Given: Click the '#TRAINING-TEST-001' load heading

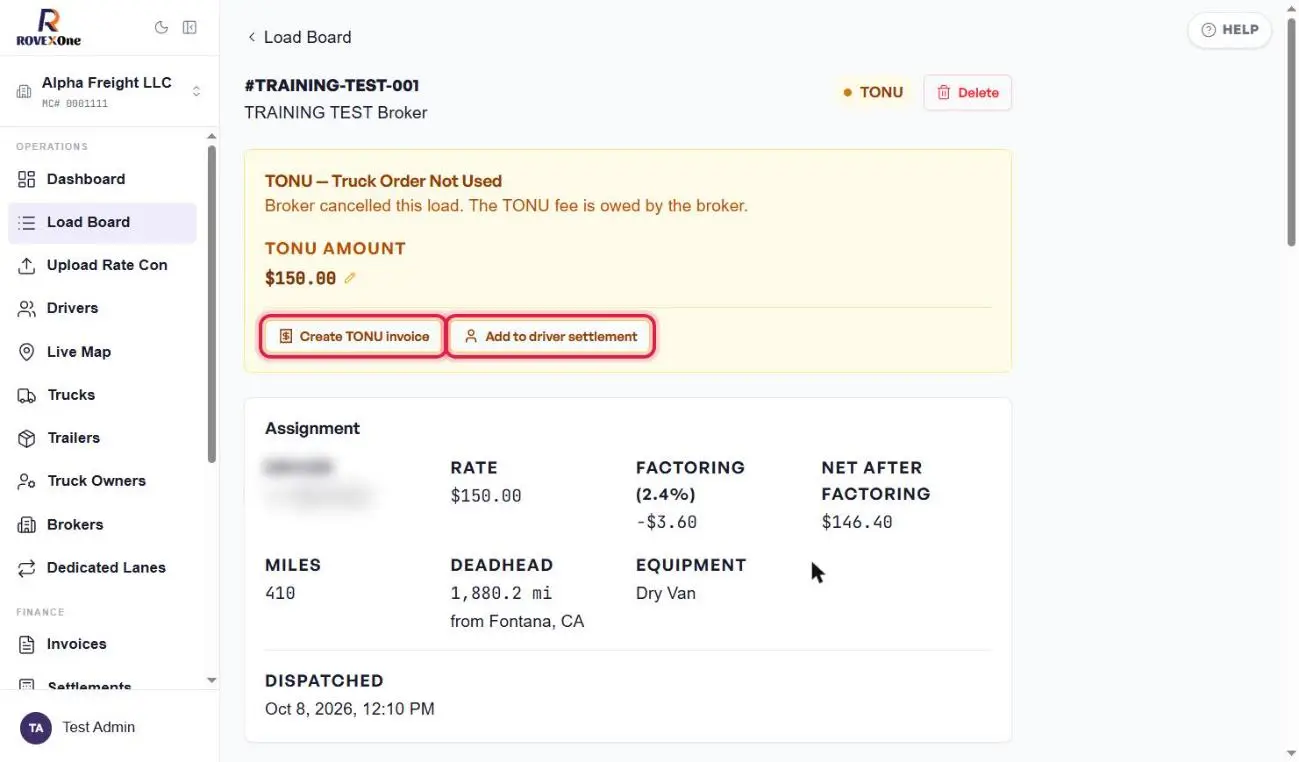Looking at the screenshot, I should (x=332, y=86).
